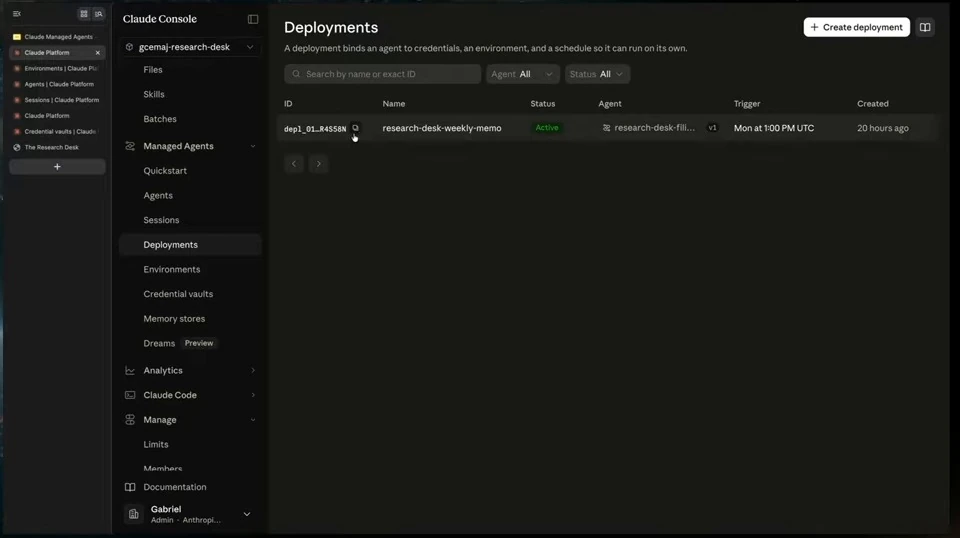Open Dreams in the sidebar

(159, 343)
